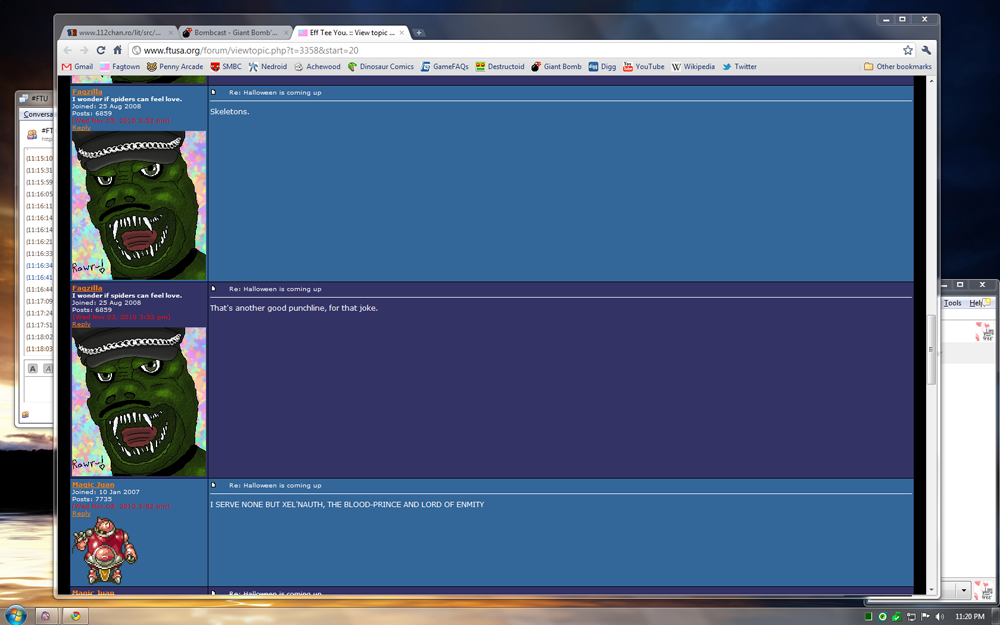This screenshot has height=625, width=1000.
Task: Open the GameFAQs bookmark
Action: tap(445, 66)
